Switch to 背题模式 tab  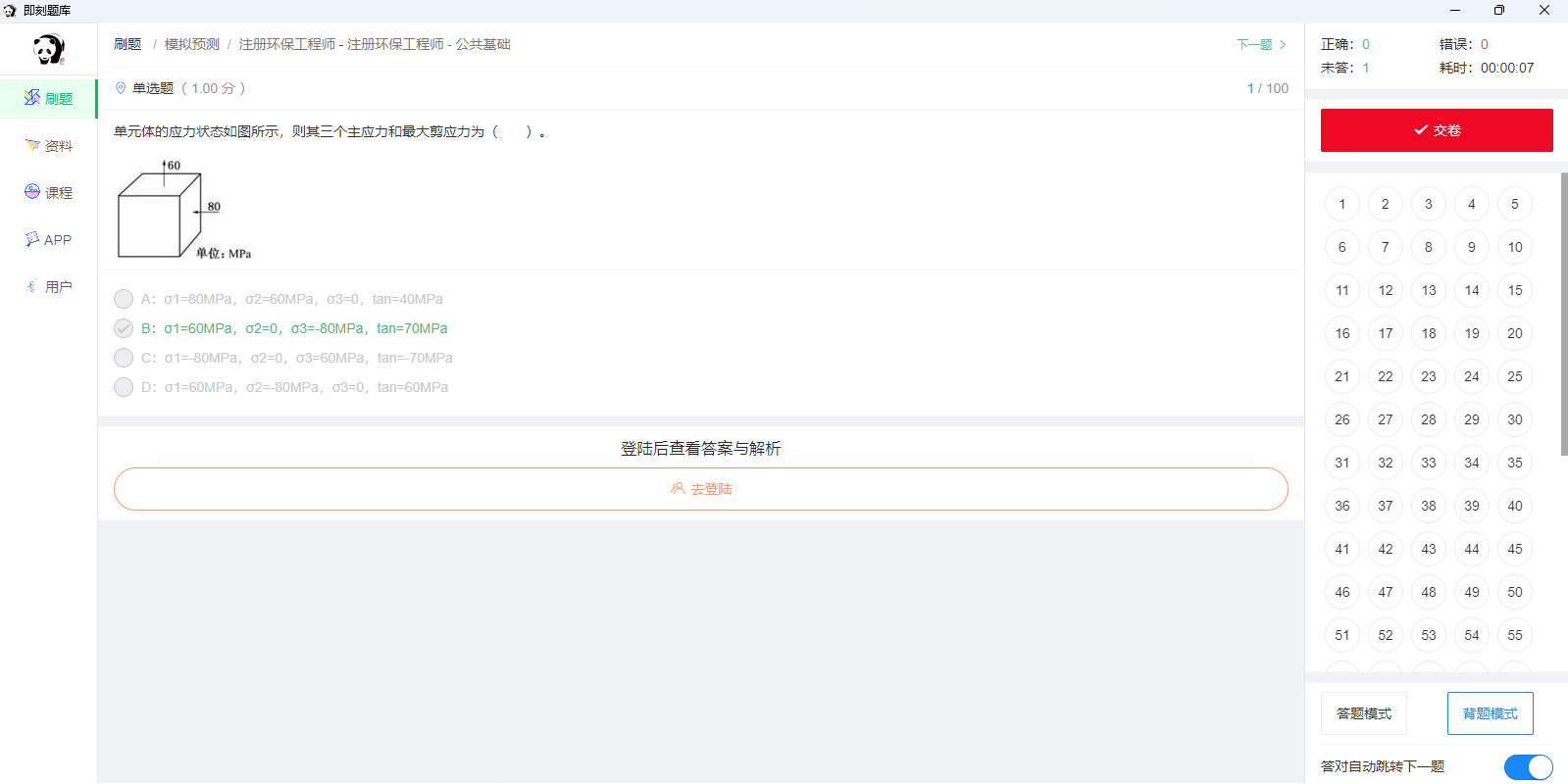point(1490,713)
